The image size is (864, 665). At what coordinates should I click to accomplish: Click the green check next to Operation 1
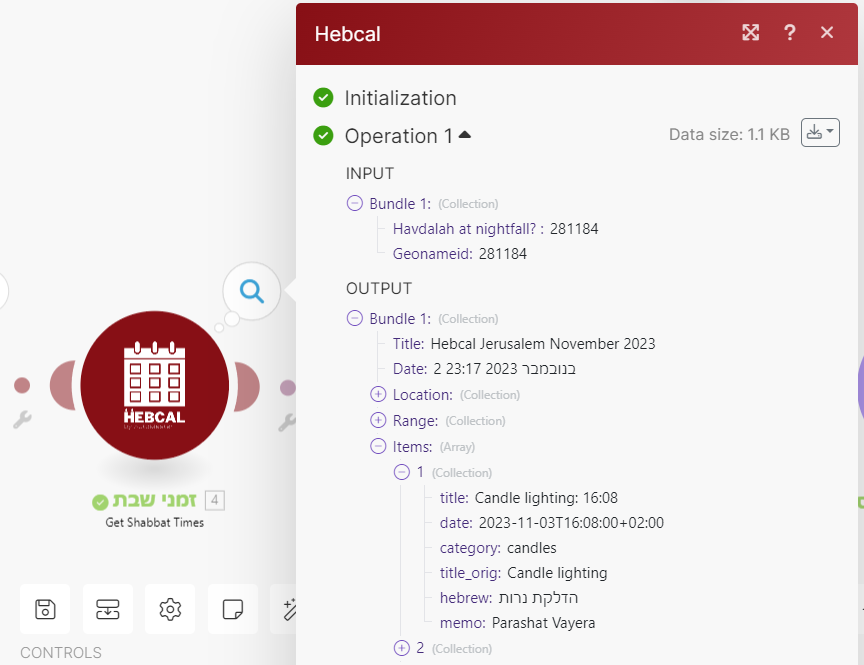click(x=323, y=135)
